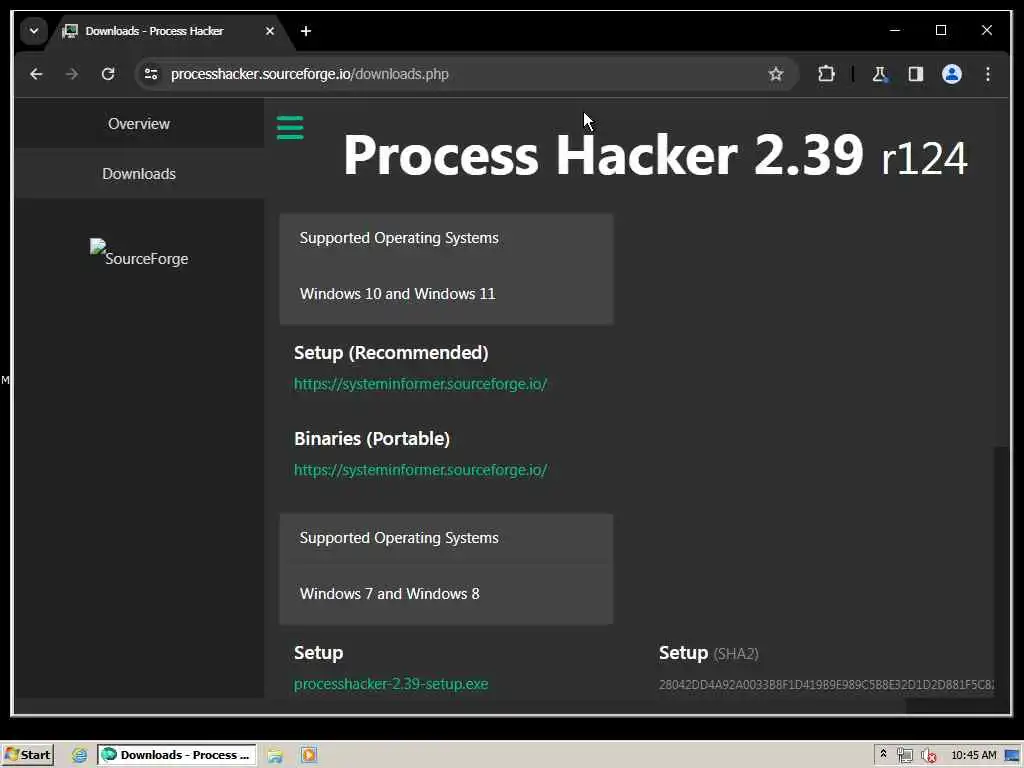The width and height of the screenshot is (1024, 768).
Task: Click the network icon in system tray
Action: (904, 756)
